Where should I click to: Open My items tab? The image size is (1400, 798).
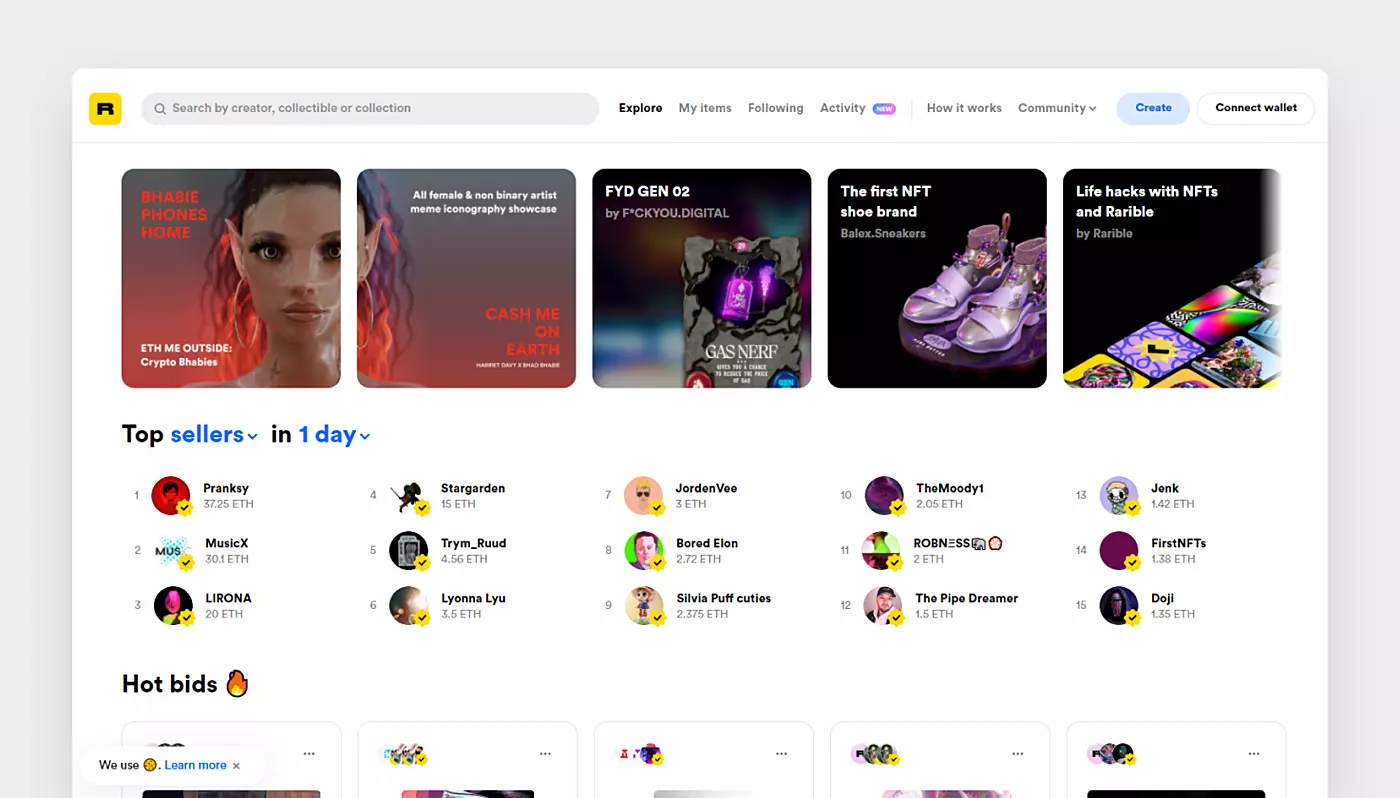pyautogui.click(x=705, y=108)
